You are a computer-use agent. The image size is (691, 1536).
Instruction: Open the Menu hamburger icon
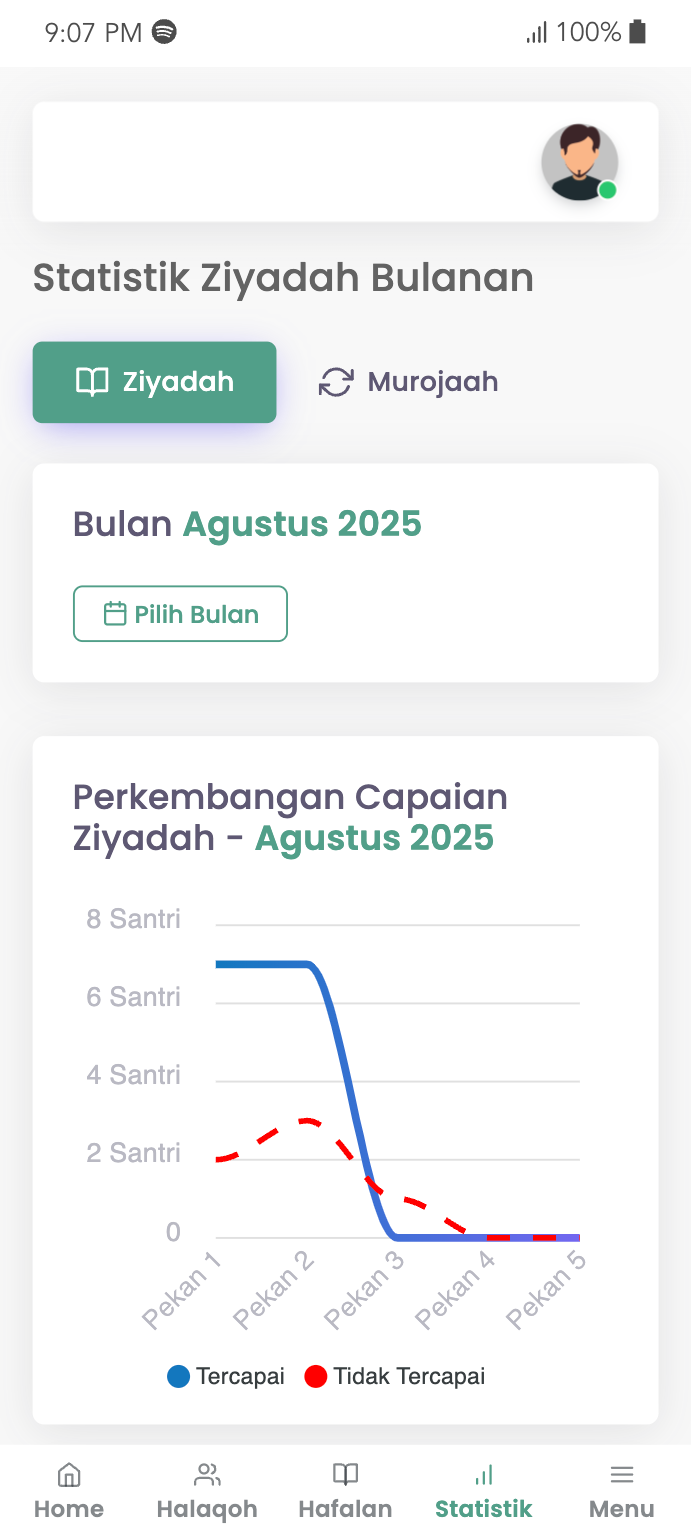tap(621, 1472)
